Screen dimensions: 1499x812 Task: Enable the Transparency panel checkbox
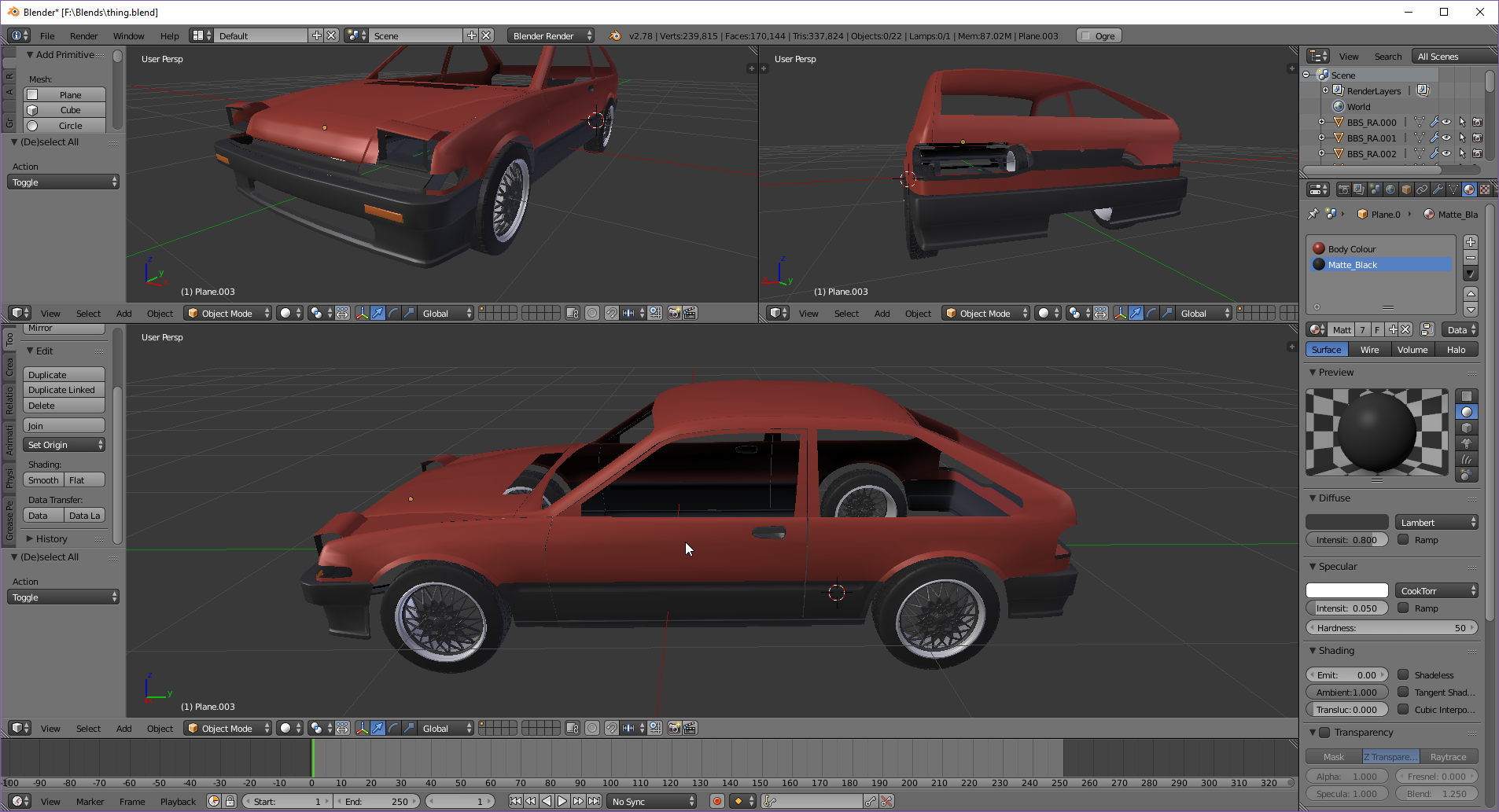tap(1324, 733)
